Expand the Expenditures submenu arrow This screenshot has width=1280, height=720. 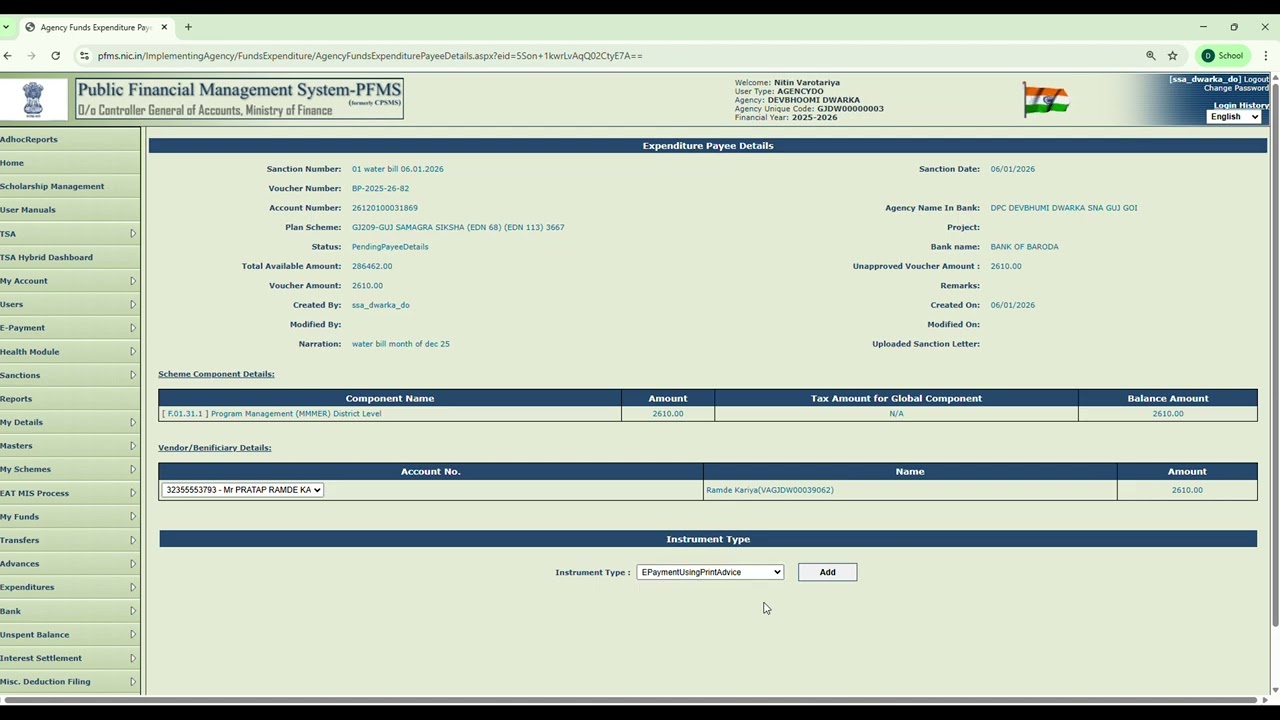click(x=133, y=587)
